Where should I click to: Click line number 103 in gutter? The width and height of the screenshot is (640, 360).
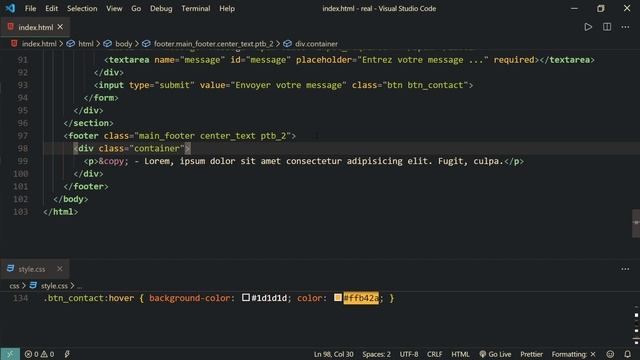coord(20,211)
